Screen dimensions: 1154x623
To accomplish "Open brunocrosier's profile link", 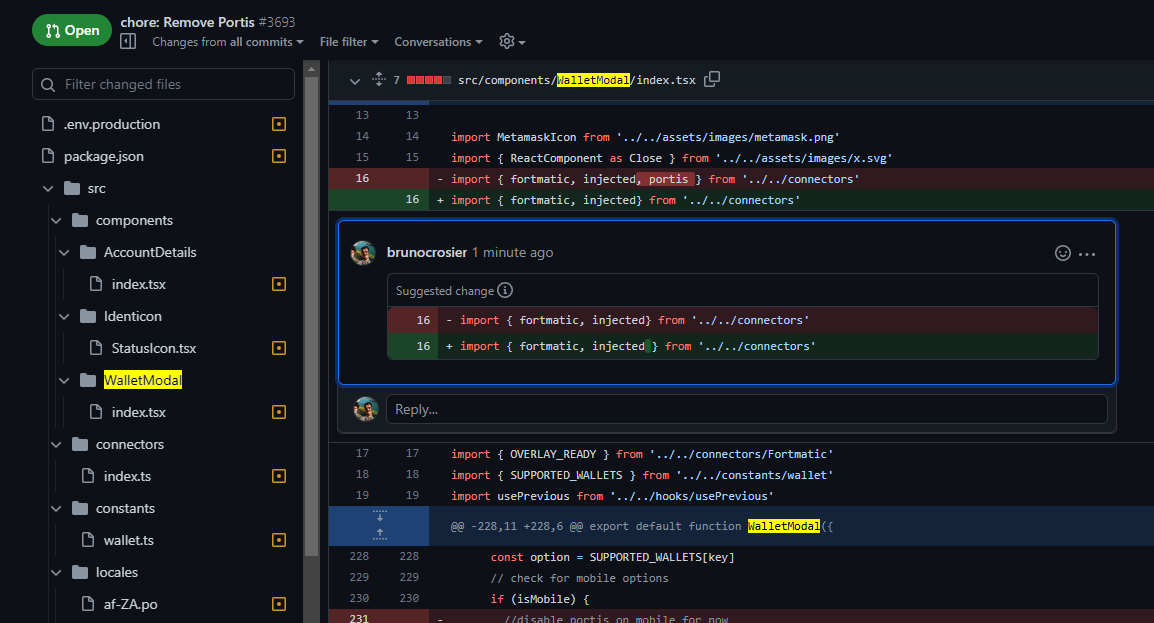I will click(427, 252).
